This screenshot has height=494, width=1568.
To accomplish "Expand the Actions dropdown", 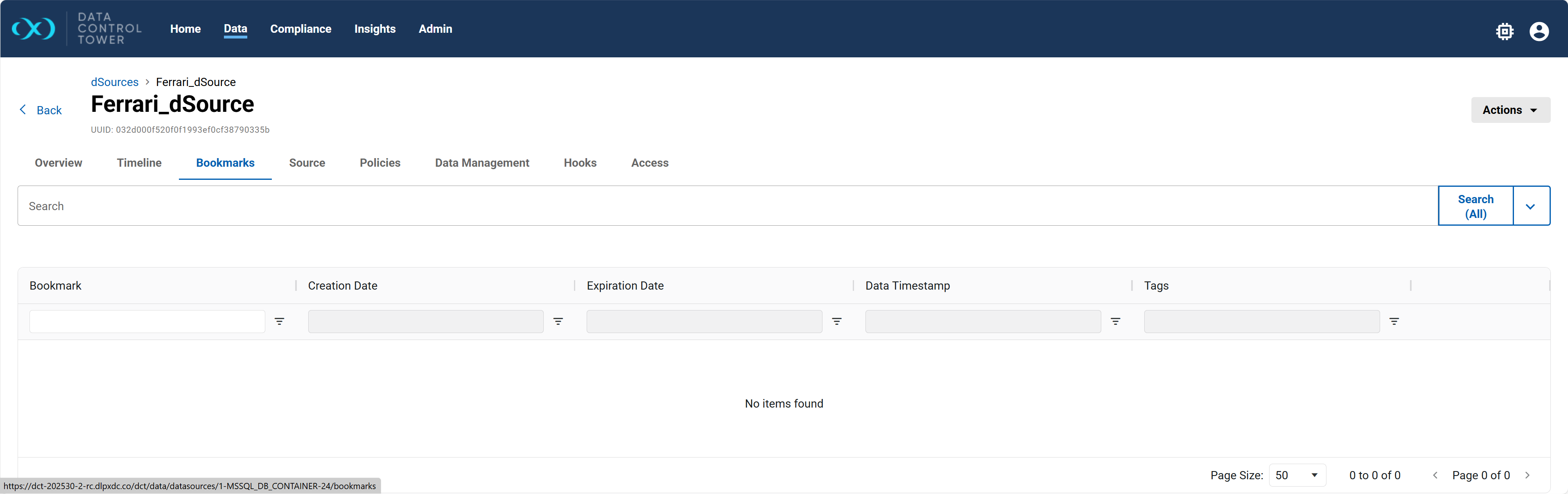I will tap(1510, 110).
